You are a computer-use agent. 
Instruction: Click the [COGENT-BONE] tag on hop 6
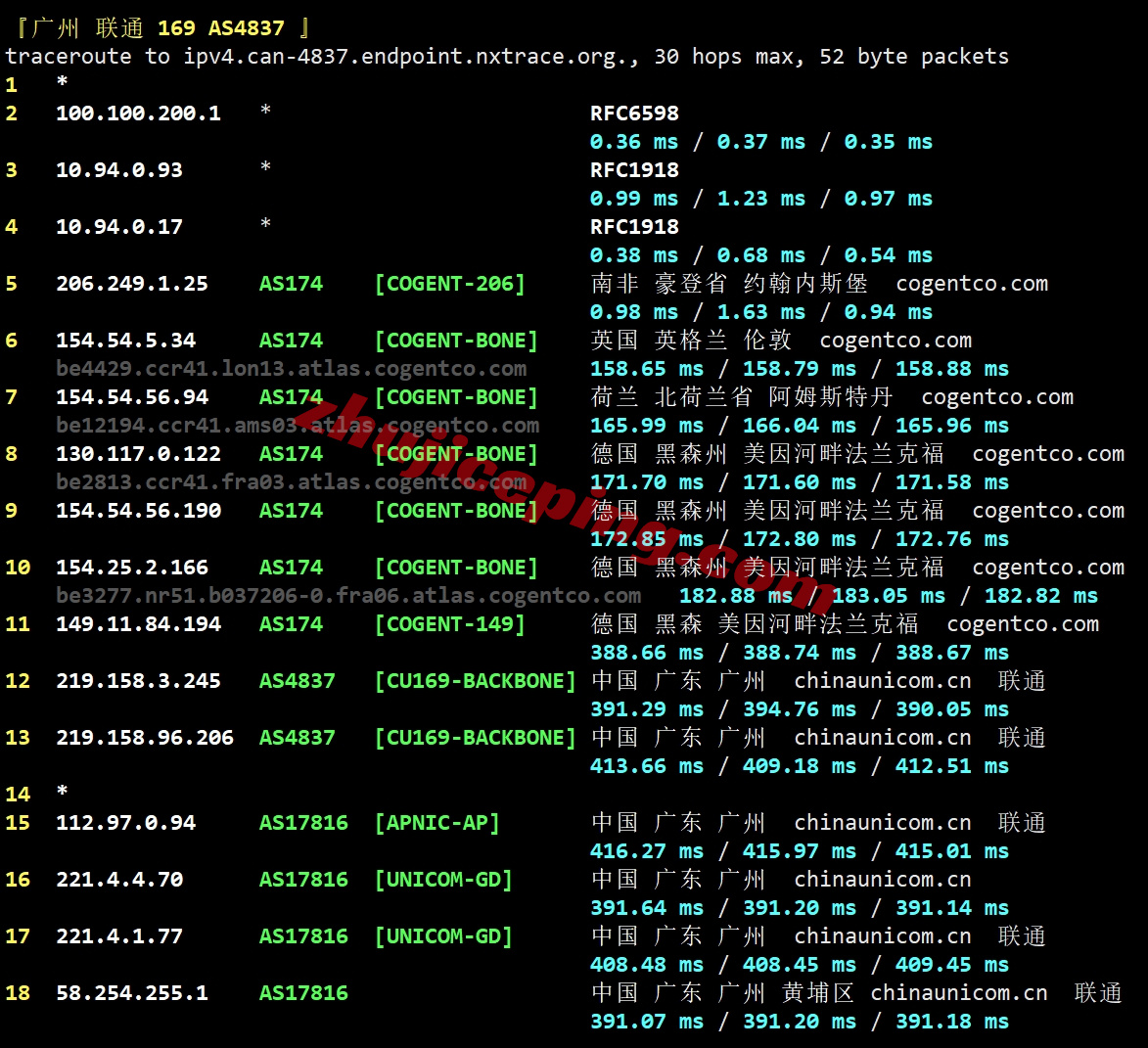[x=457, y=341]
